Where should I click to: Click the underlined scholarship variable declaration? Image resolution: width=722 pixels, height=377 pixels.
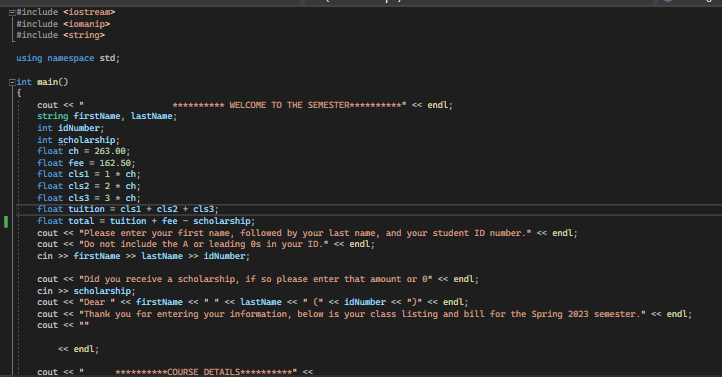click(87, 140)
